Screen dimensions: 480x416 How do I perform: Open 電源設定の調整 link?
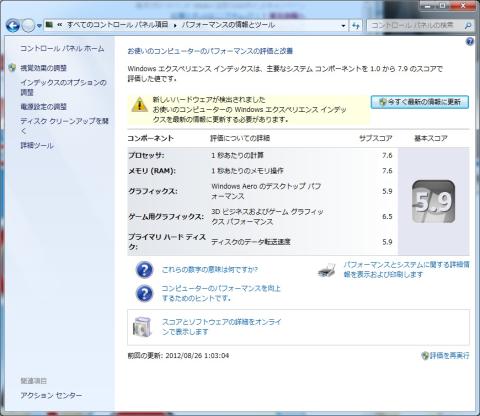[43, 107]
